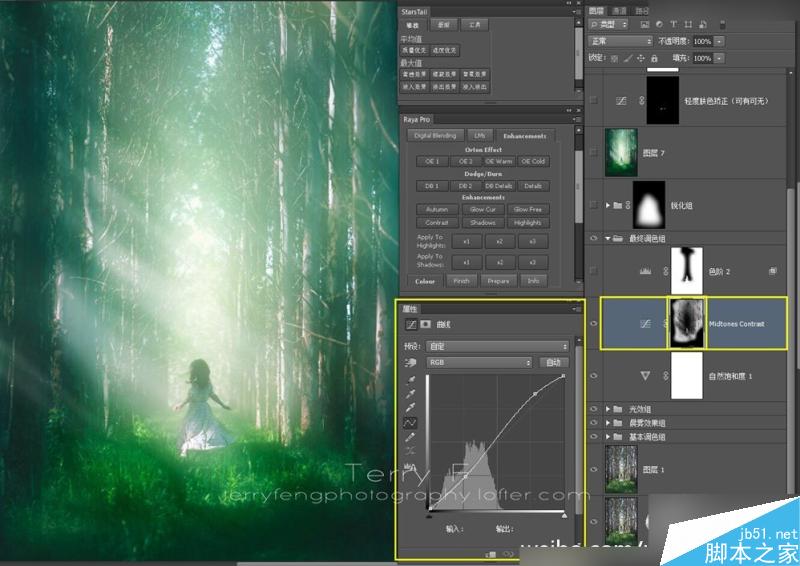The height and width of the screenshot is (566, 800).
Task: Select the adjustment layer filter icon
Action: click(x=659, y=24)
